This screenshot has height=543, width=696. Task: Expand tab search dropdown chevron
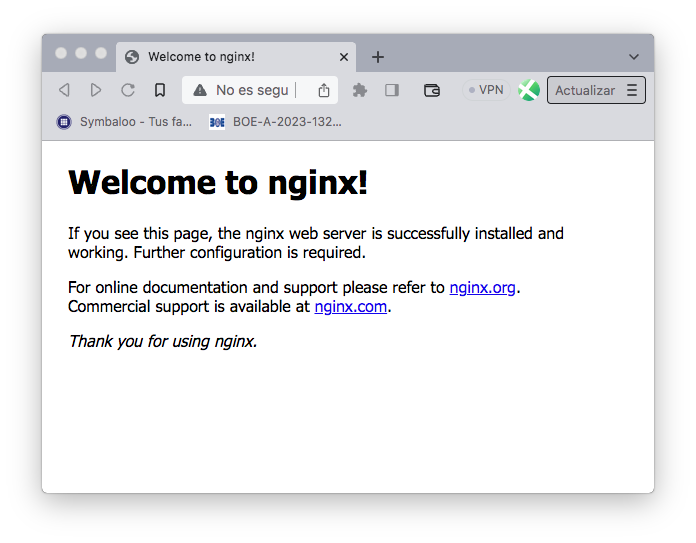tap(634, 57)
